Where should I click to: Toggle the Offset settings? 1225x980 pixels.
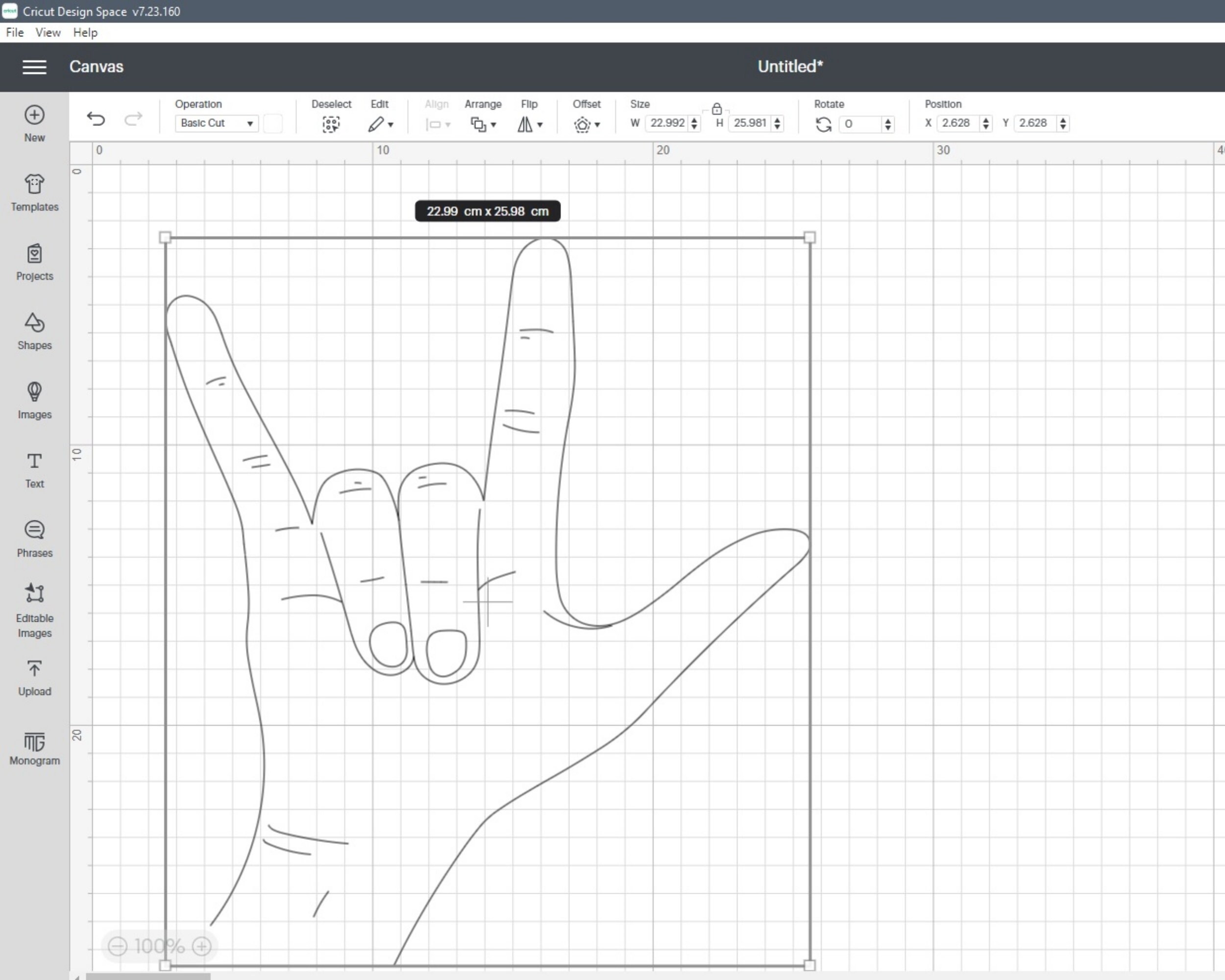584,124
